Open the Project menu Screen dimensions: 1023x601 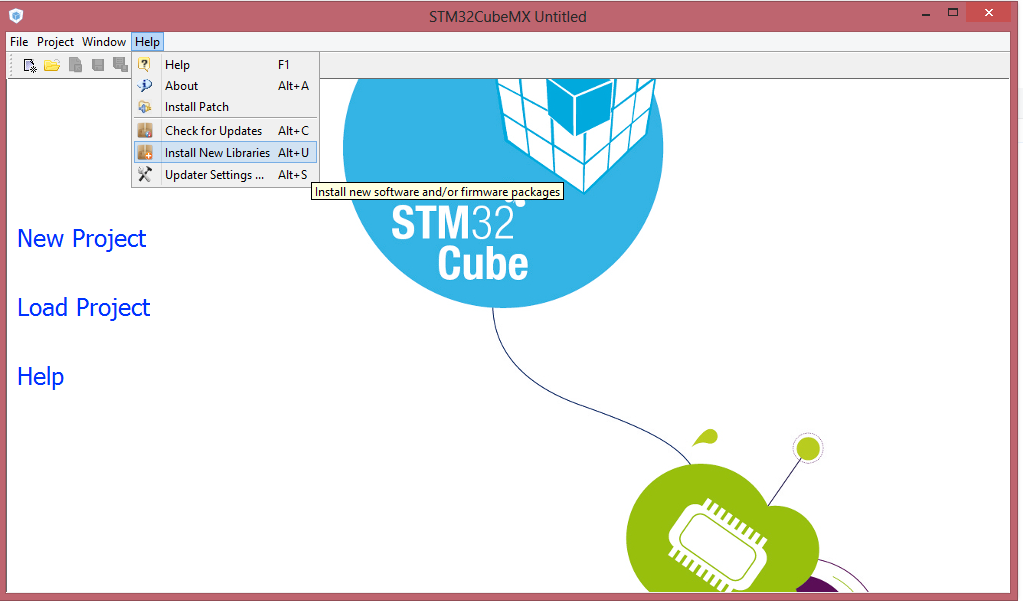[55, 42]
